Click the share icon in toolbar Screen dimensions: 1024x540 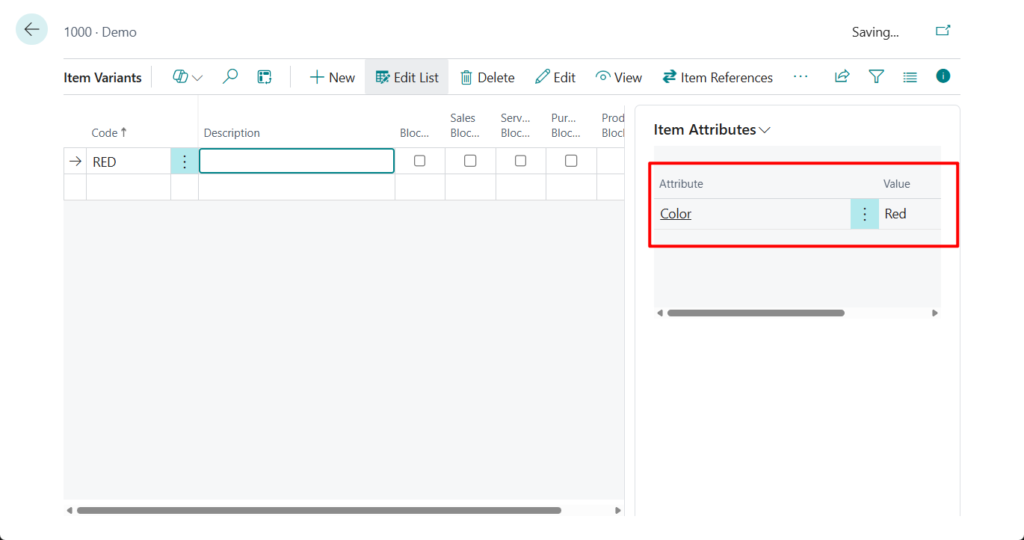842,77
